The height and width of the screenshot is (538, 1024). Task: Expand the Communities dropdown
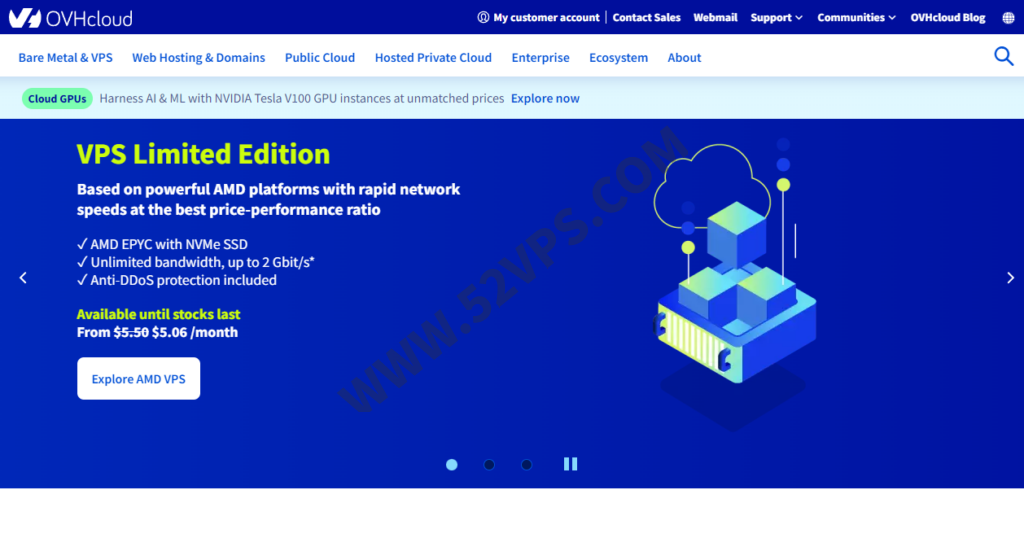click(856, 18)
